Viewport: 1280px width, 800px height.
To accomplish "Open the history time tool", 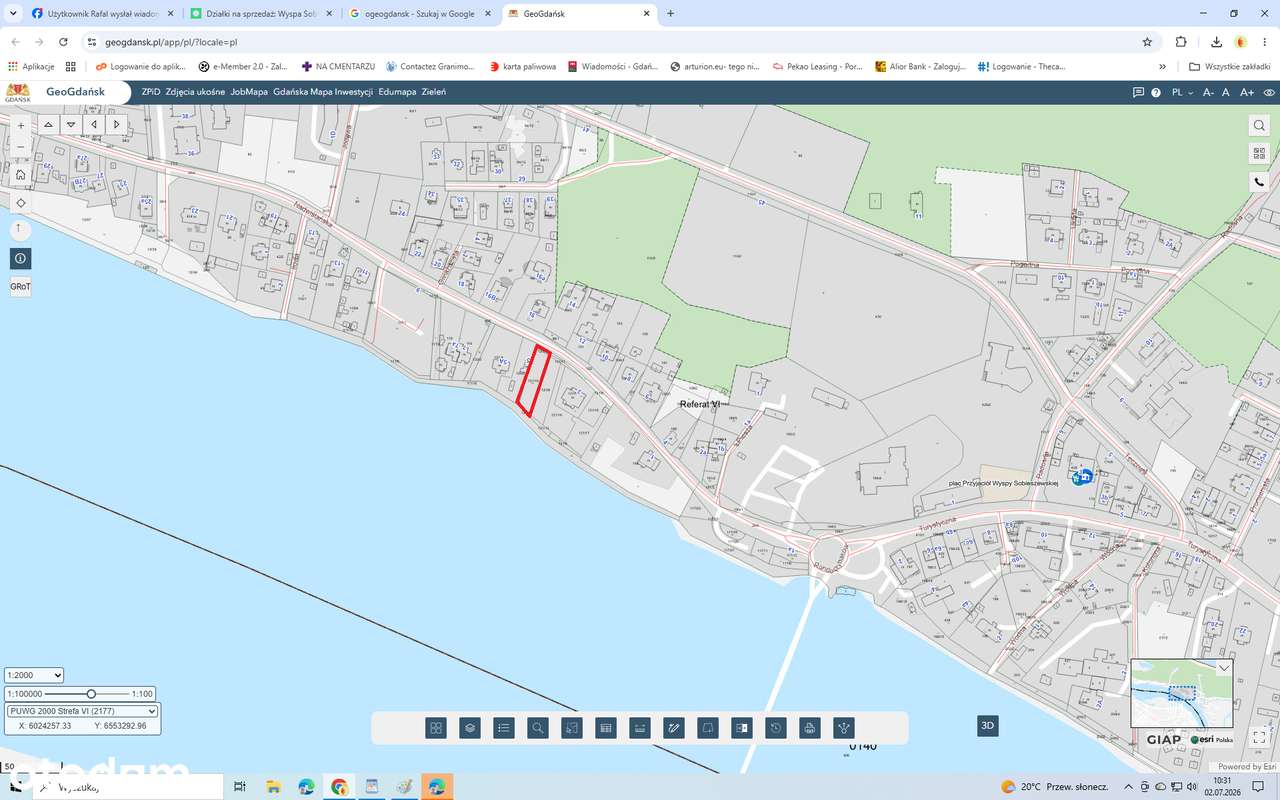I will [776, 728].
